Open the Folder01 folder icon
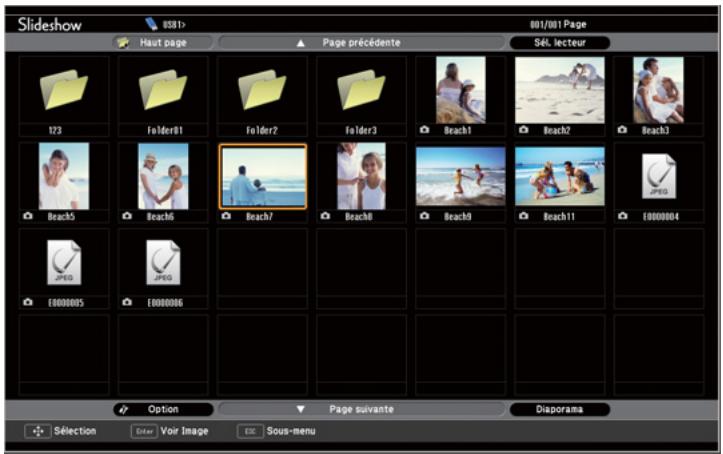This screenshot has height=454, width=723. [163, 89]
